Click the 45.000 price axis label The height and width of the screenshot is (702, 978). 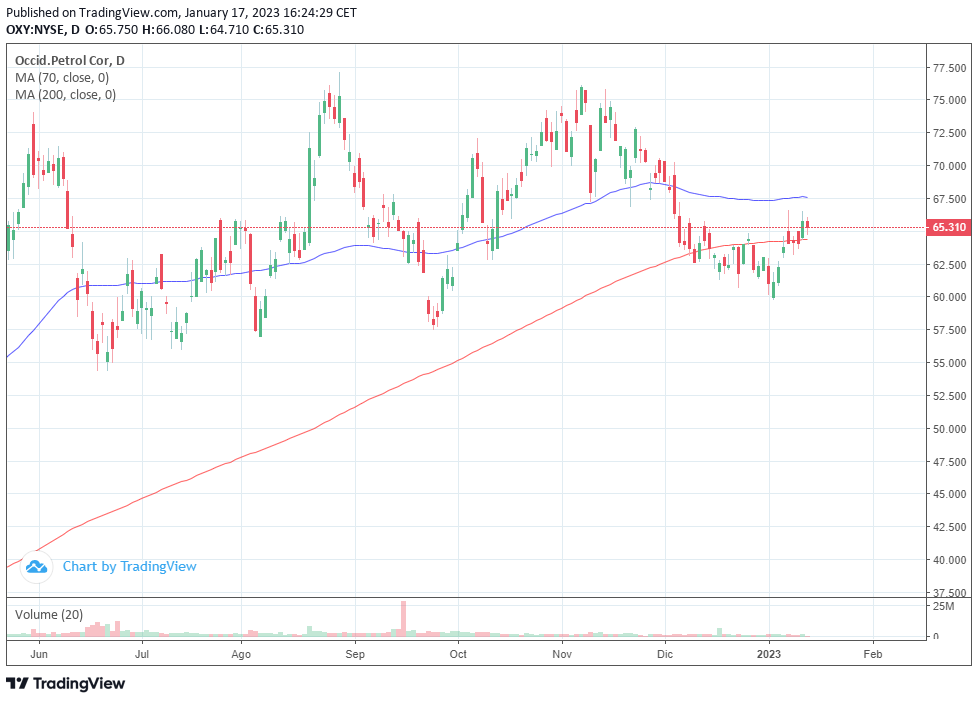pyautogui.click(x=949, y=494)
